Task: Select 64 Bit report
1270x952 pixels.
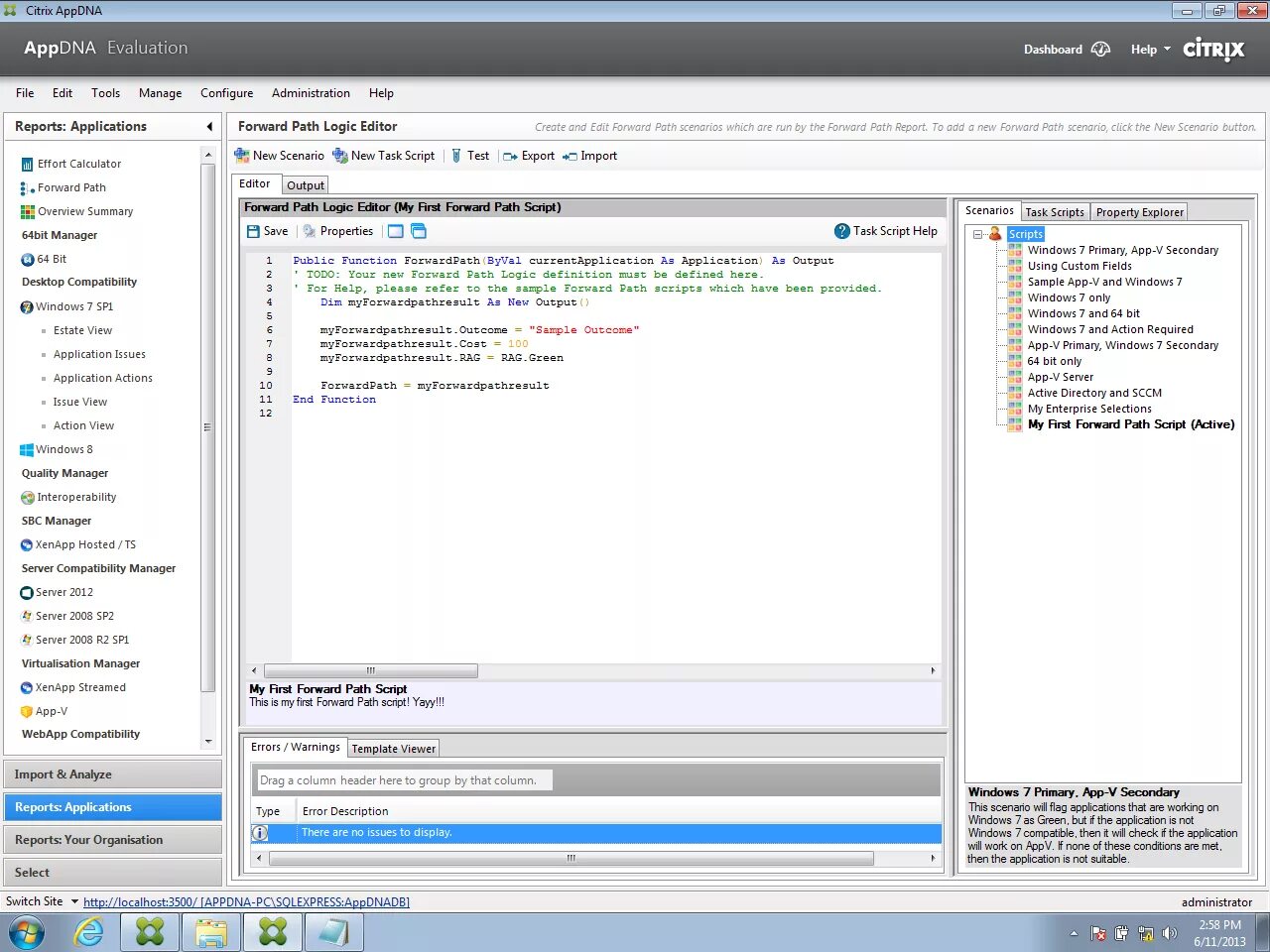Action: point(44,259)
